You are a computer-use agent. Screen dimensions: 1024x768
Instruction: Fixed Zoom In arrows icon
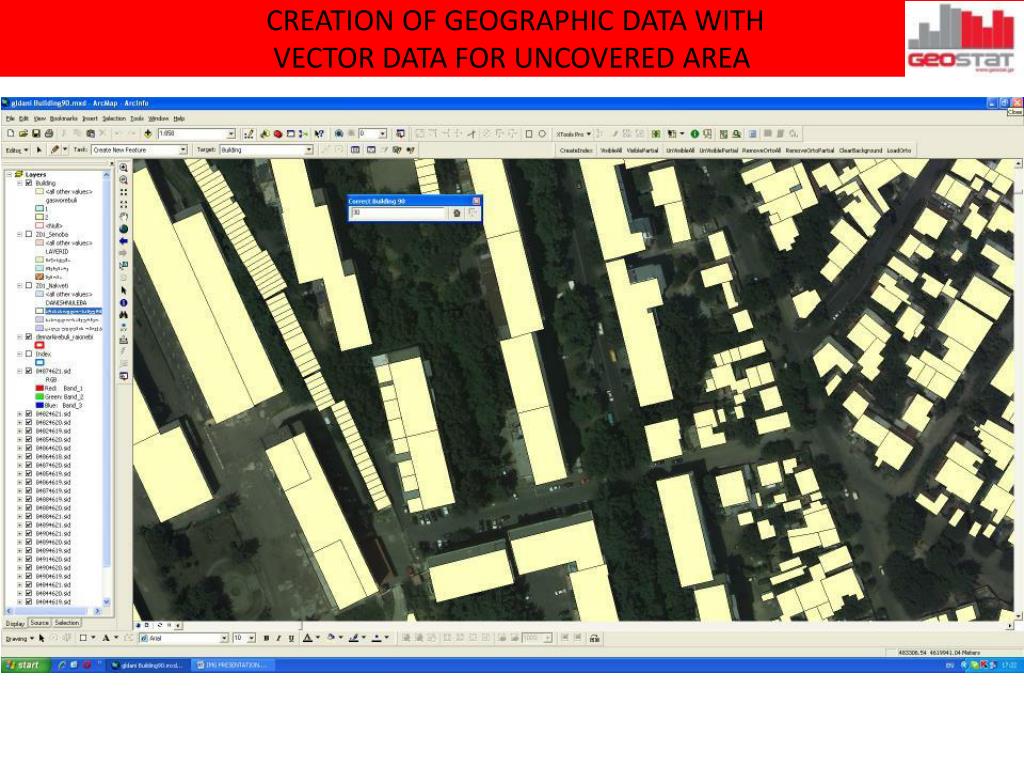tap(123, 193)
